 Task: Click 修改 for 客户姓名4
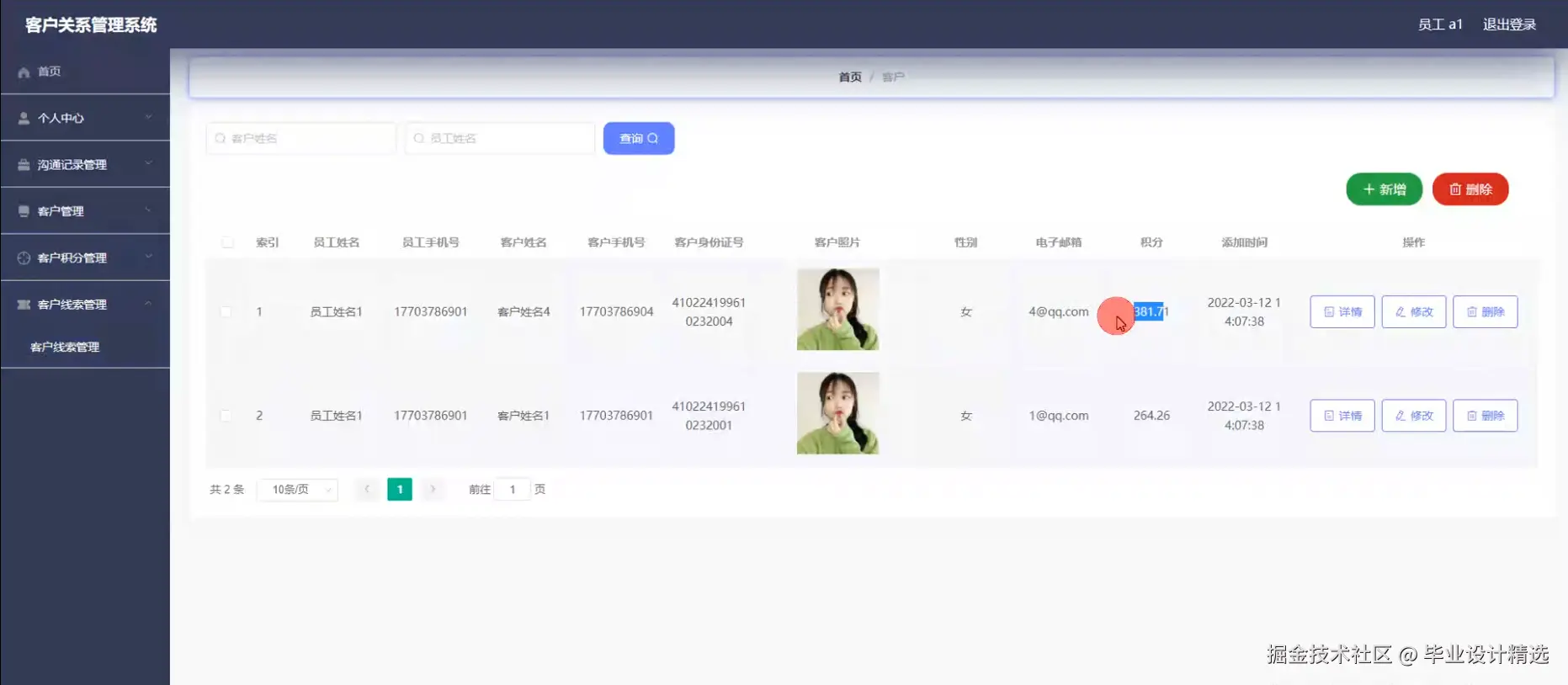(1414, 311)
